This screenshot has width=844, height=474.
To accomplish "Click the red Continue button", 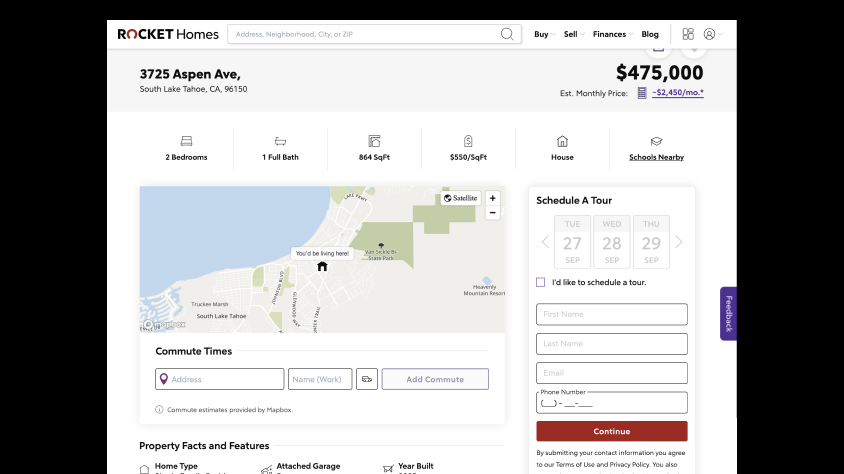I will [x=611, y=431].
